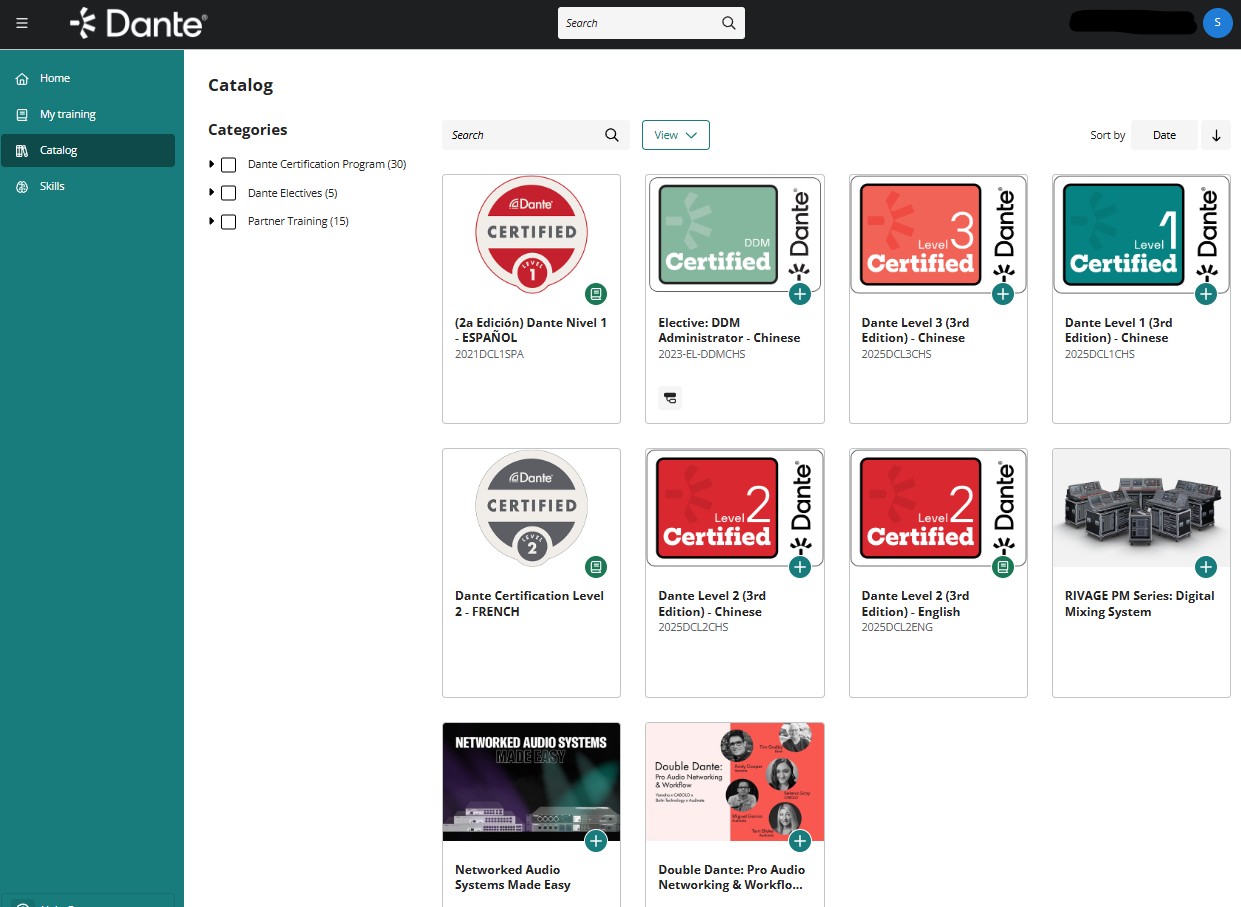Expand the Dante Certification Program category
The height and width of the screenshot is (907, 1241).
212,164
